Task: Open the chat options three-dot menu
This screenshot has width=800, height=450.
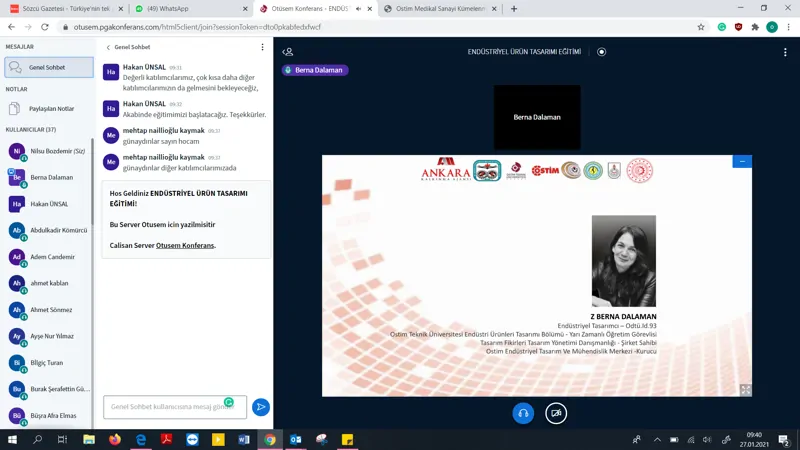Action: click(x=262, y=47)
